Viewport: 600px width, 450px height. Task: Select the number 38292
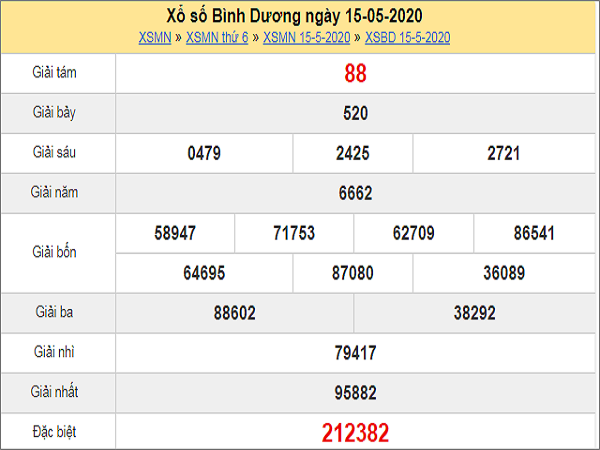click(x=474, y=313)
